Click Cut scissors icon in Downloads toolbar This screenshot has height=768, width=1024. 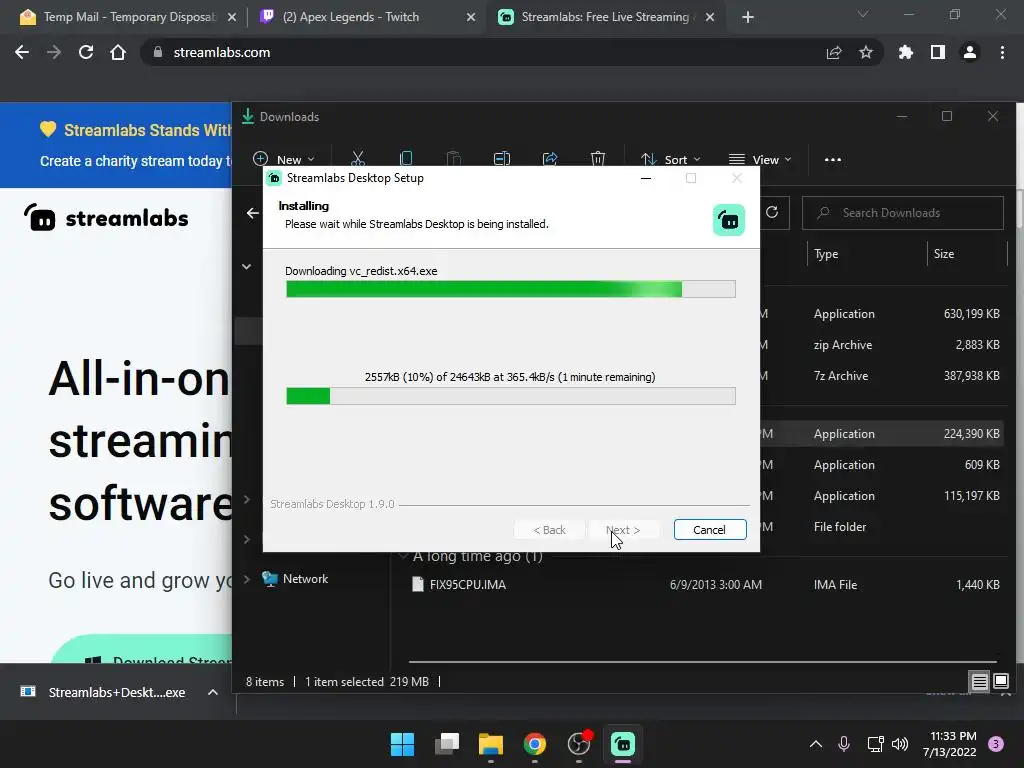[358, 159]
